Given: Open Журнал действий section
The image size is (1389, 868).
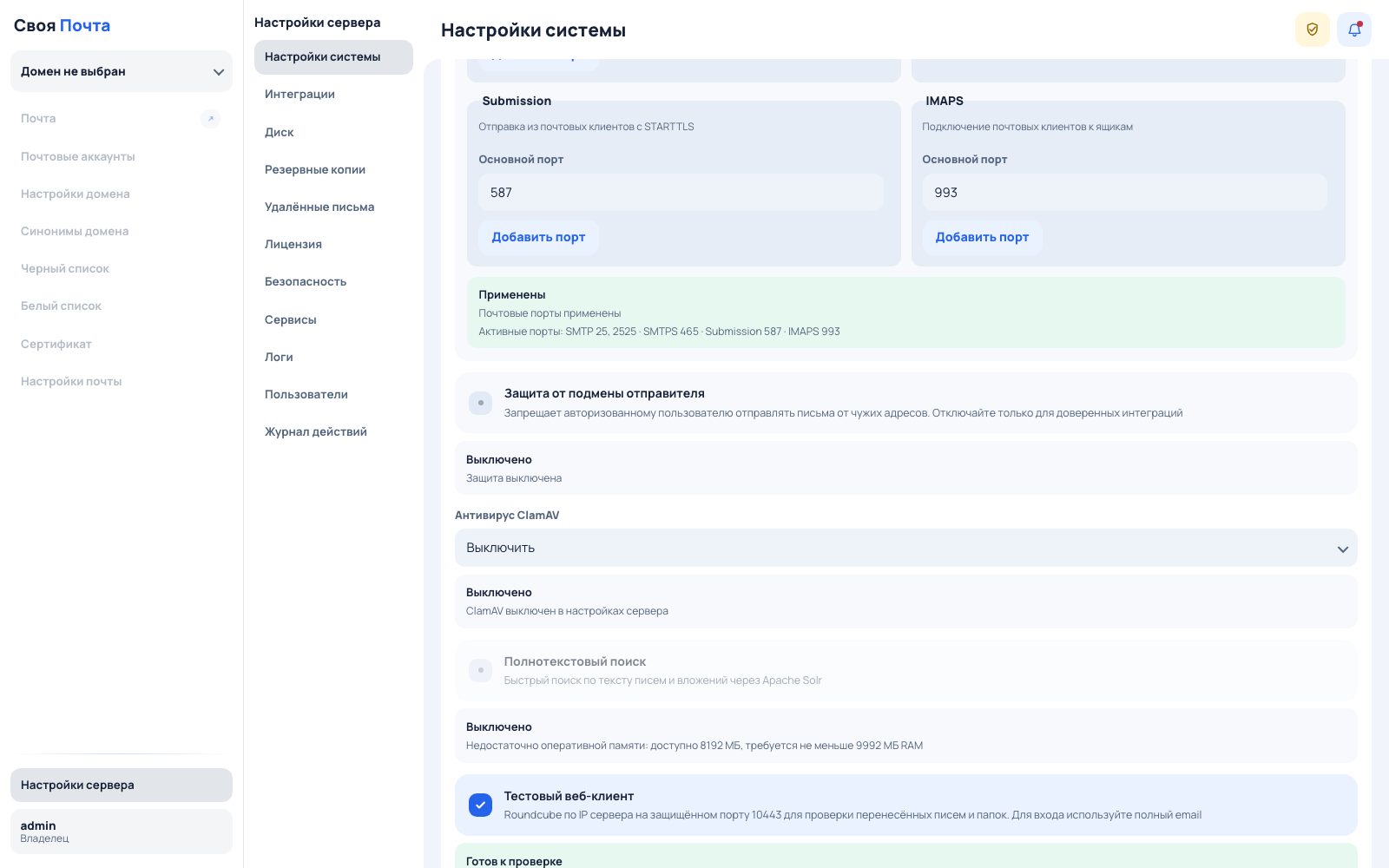Looking at the screenshot, I should (333, 431).
